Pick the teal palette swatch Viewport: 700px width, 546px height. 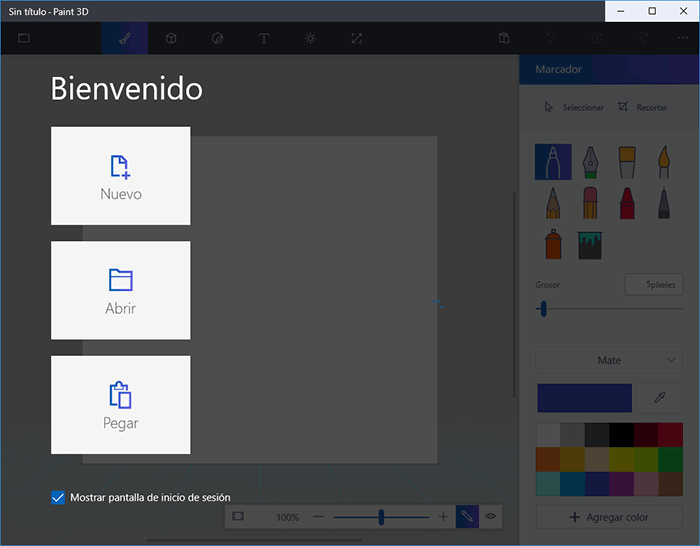(x=548, y=484)
